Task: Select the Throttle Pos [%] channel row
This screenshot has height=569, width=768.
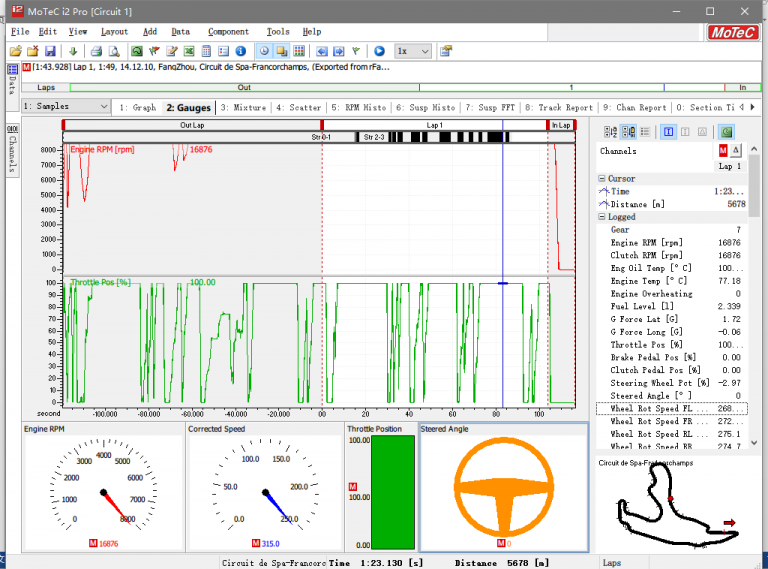Action: click(x=672, y=345)
